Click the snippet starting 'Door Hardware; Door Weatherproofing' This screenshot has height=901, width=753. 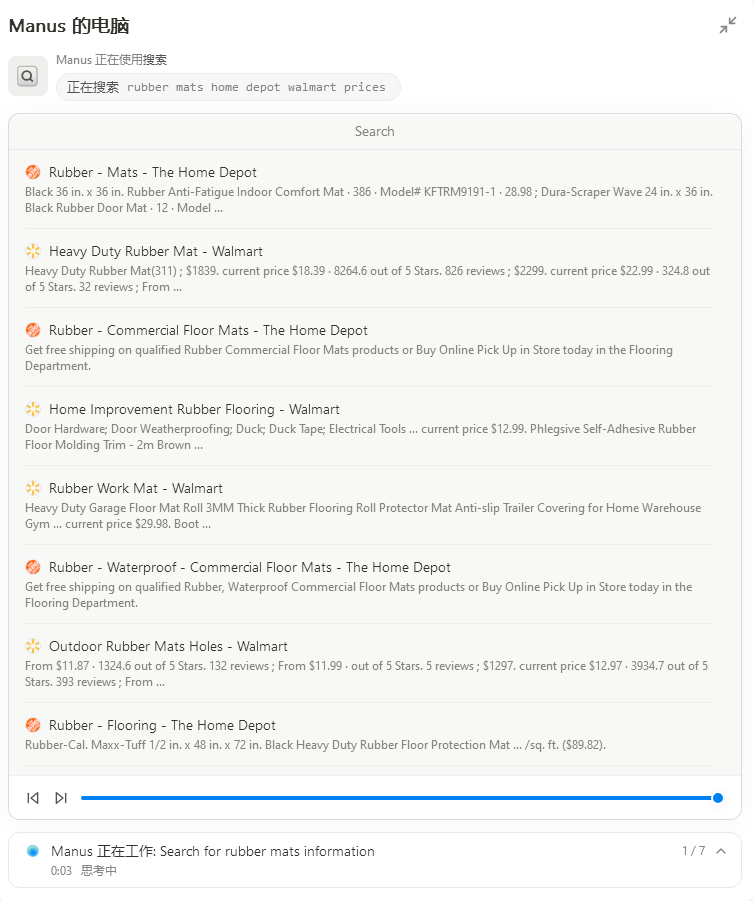point(360,437)
